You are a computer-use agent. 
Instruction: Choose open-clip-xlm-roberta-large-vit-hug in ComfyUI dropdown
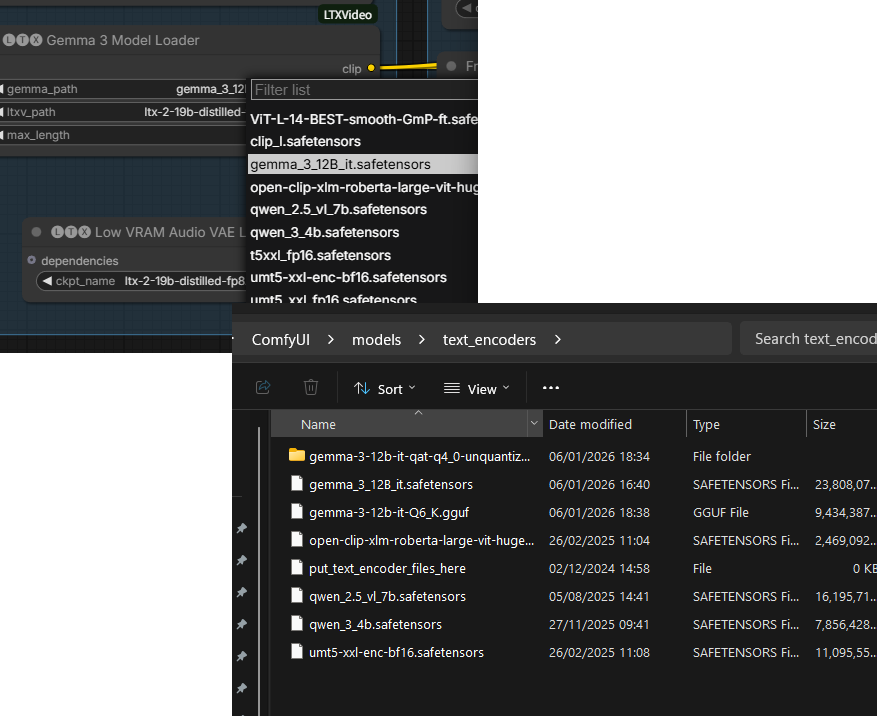(x=363, y=187)
